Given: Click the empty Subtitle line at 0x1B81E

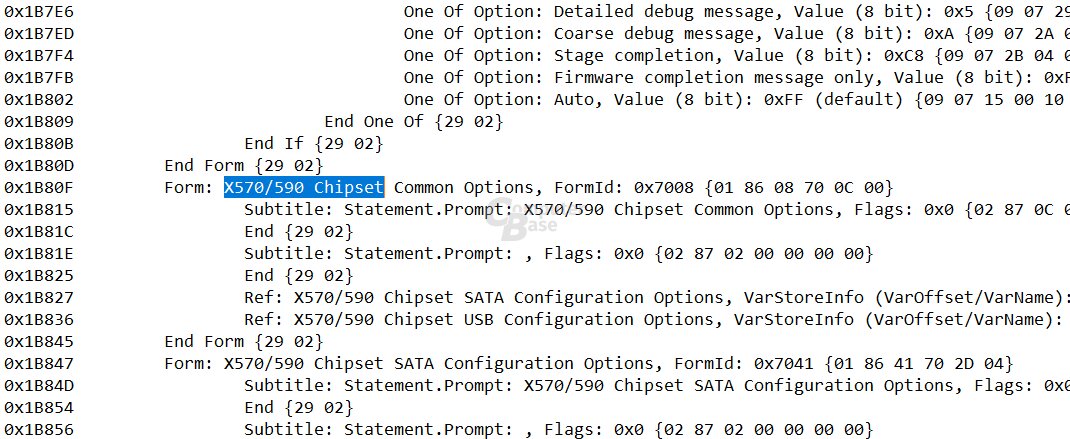Looking at the screenshot, I should 558,253.
